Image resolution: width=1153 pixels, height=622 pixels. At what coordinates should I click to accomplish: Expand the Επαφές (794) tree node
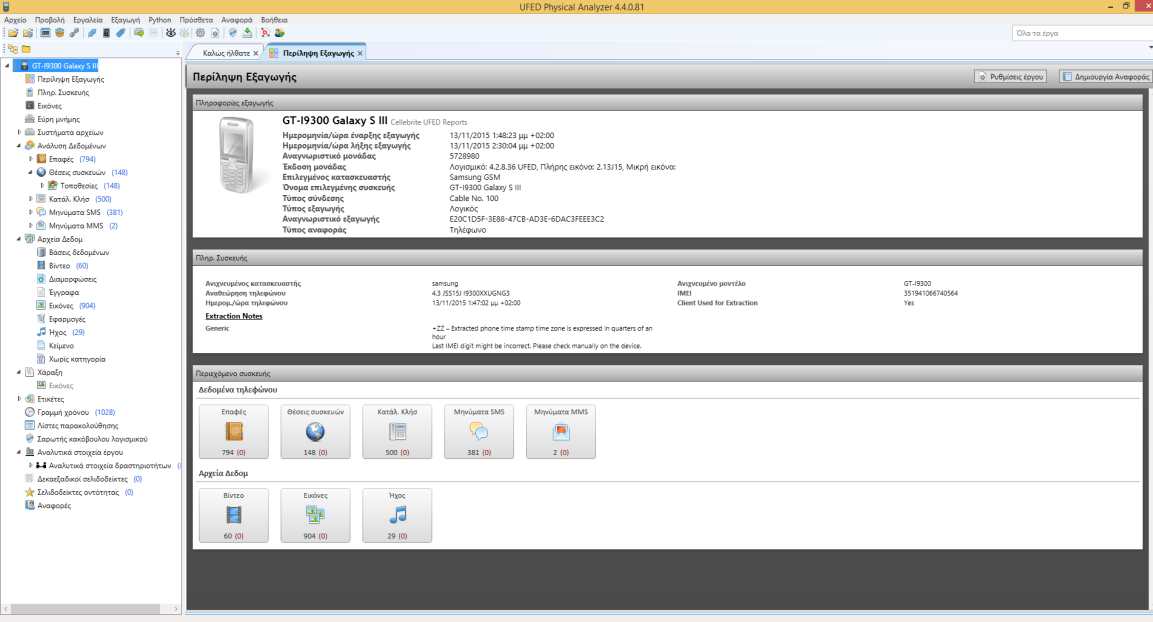click(30, 159)
